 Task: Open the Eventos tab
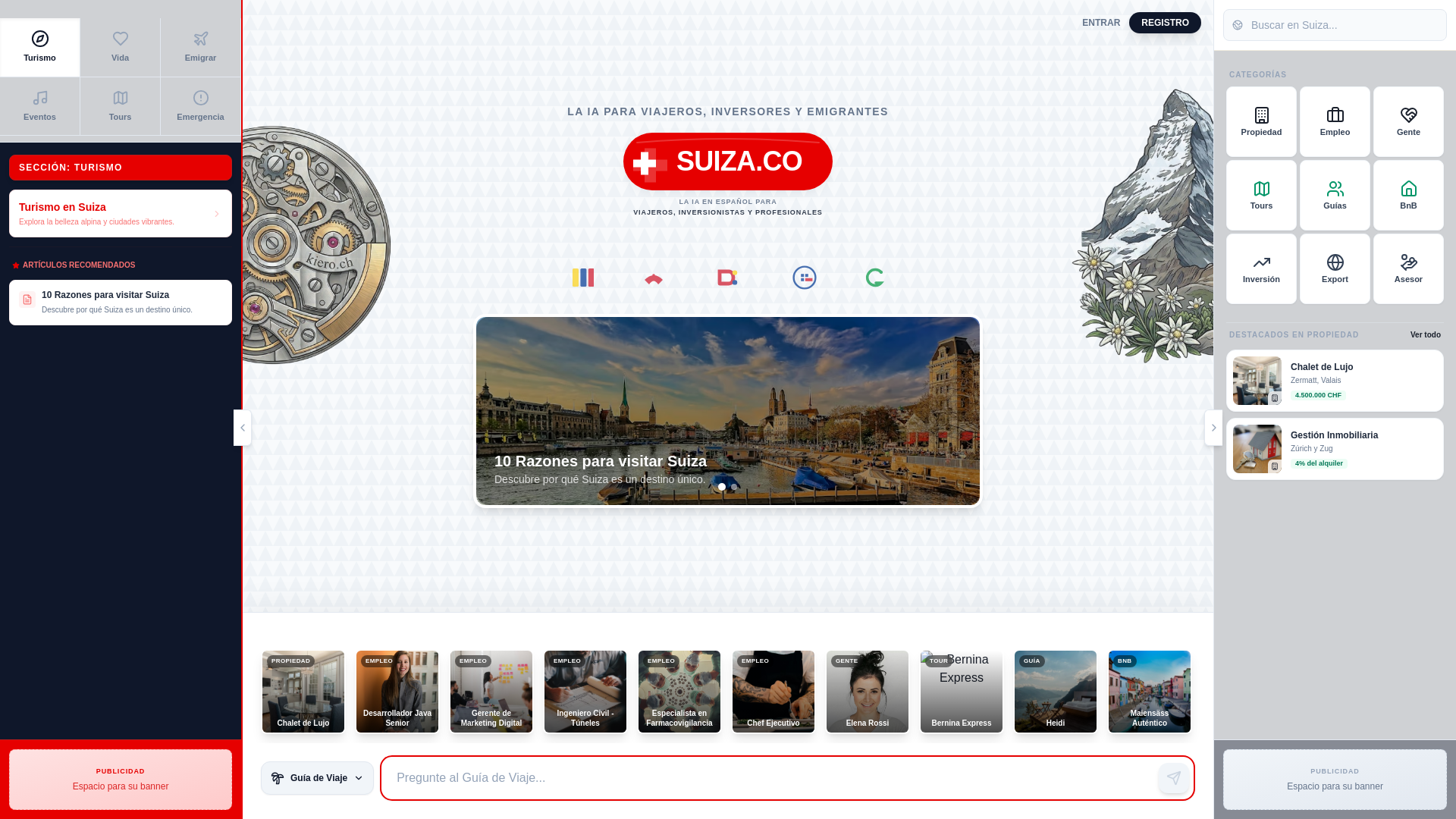click(40, 106)
